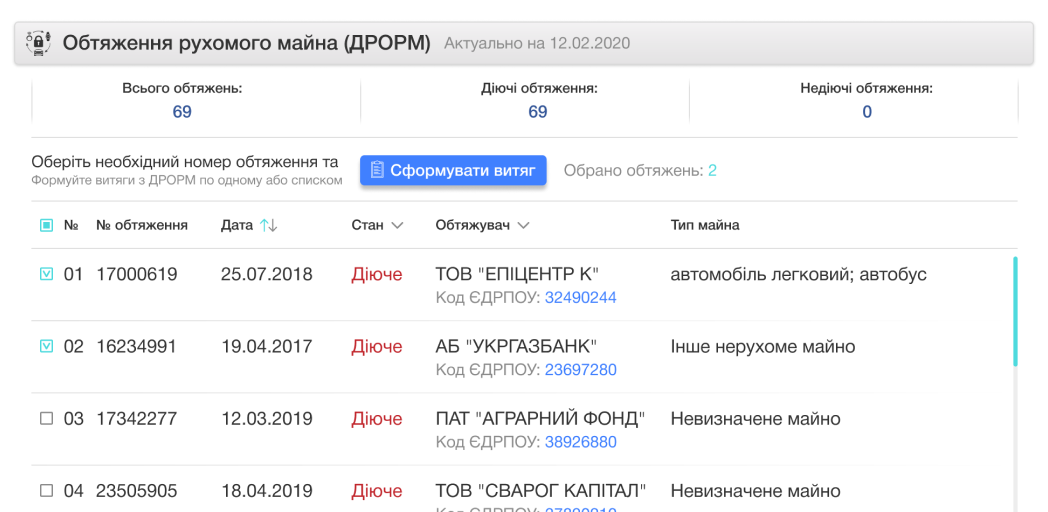Sort the table by Дата column
The image size is (1048, 512).
pyautogui.click(x=237, y=226)
